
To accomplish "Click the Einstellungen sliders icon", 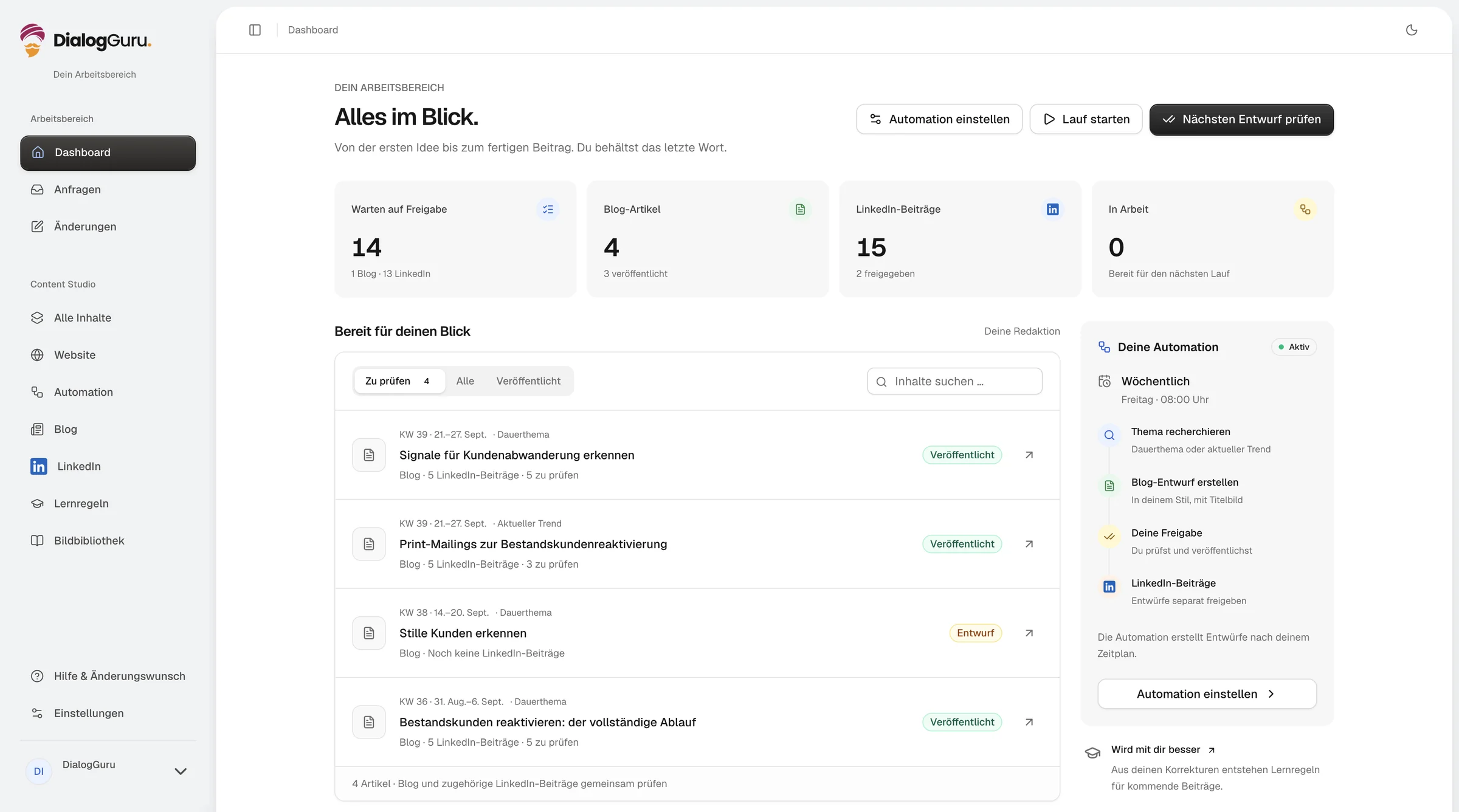I will (37, 713).
